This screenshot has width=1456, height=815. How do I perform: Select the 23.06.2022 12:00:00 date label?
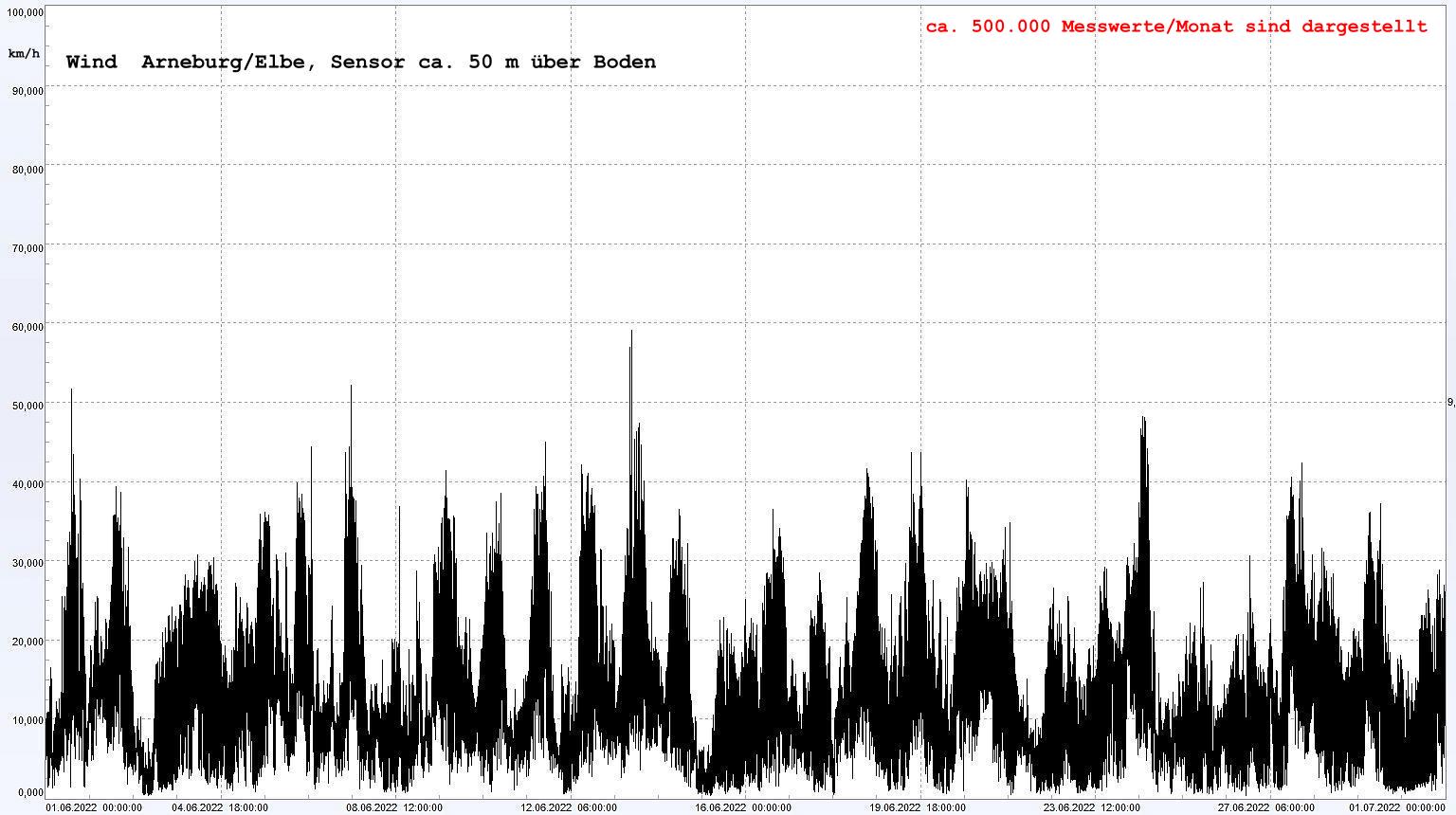click(1092, 807)
